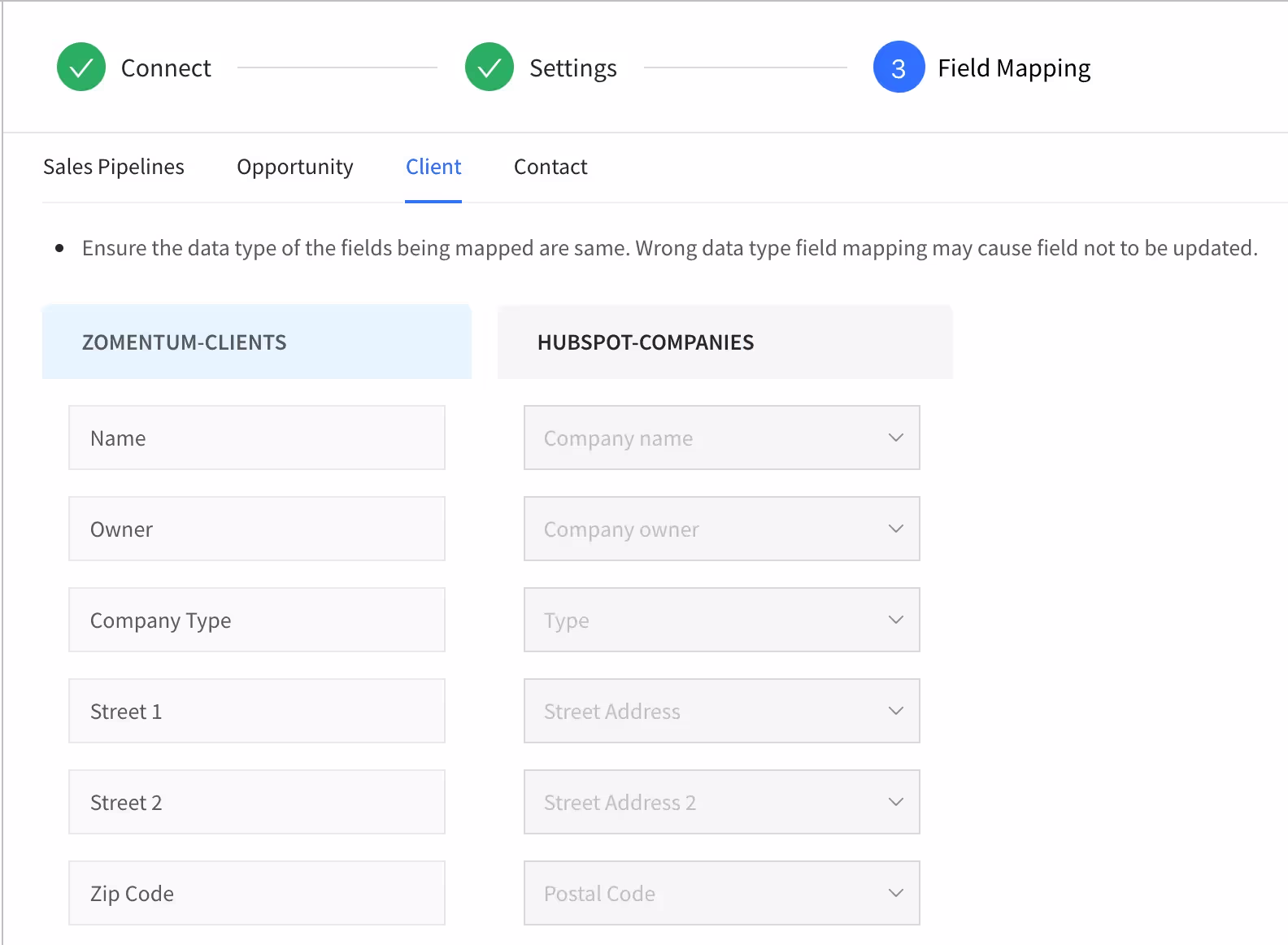
Task: Click the Owner field box
Action: pyautogui.click(x=257, y=529)
